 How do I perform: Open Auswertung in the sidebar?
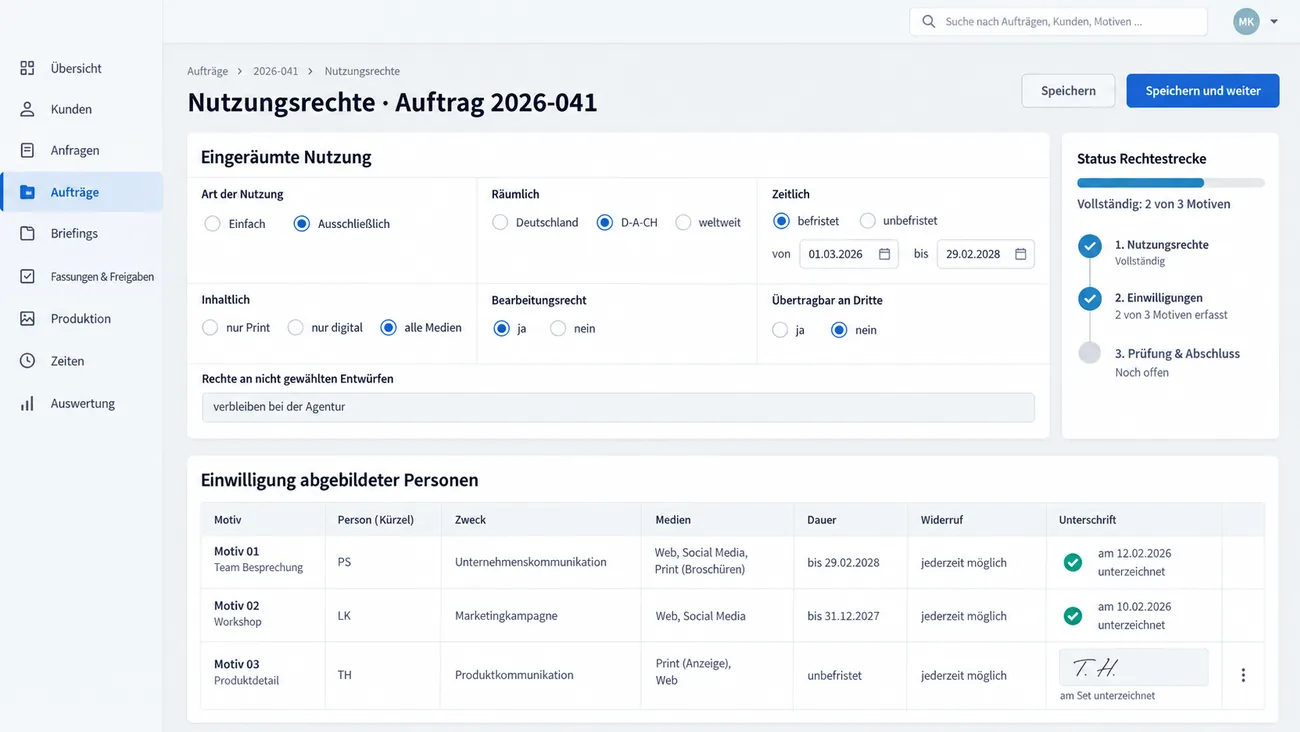[x=81, y=403]
